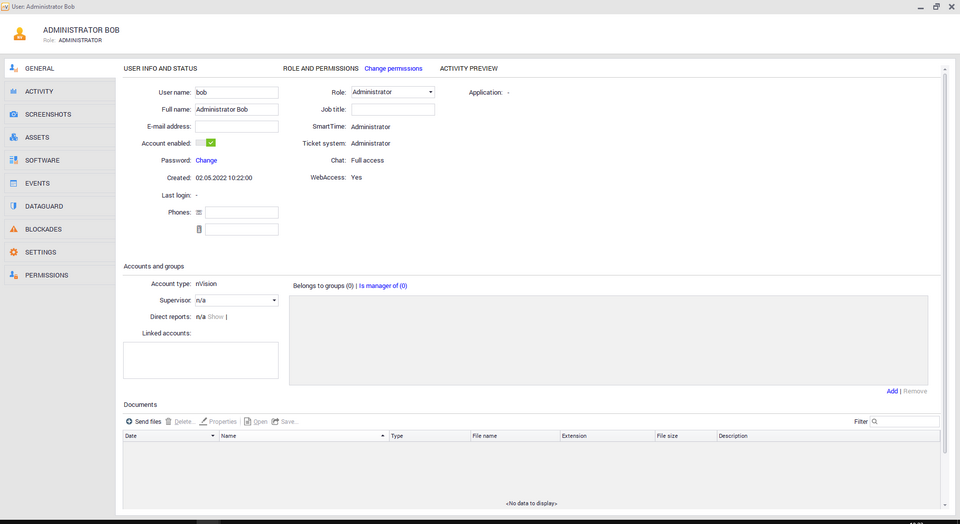Open the Blockades warning section
960x524 pixels.
tap(43, 229)
